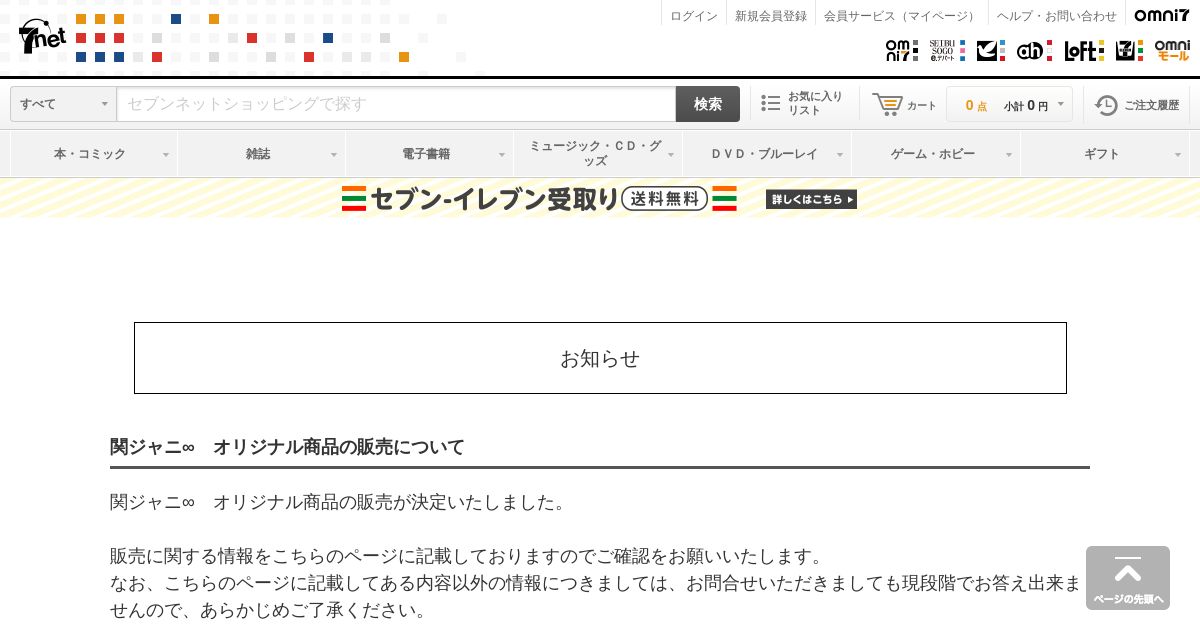This screenshot has width=1200, height=630.
Task: Open the 雑誌 category
Action: click(258, 154)
